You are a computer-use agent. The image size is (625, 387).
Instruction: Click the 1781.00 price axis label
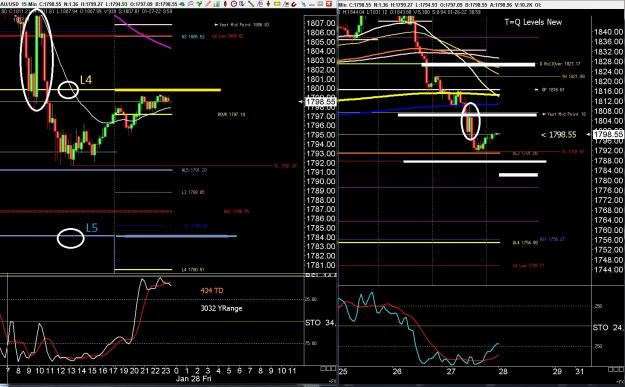[320, 265]
